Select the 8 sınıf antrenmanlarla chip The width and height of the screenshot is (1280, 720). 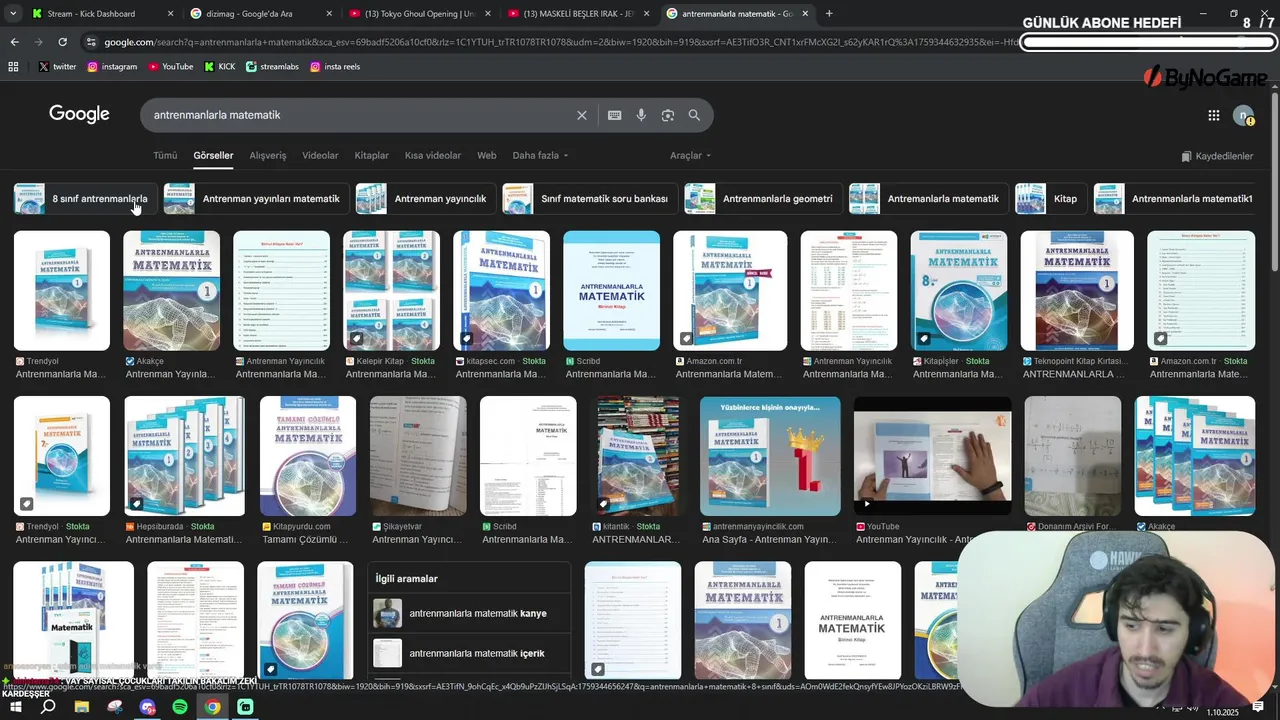[84, 198]
